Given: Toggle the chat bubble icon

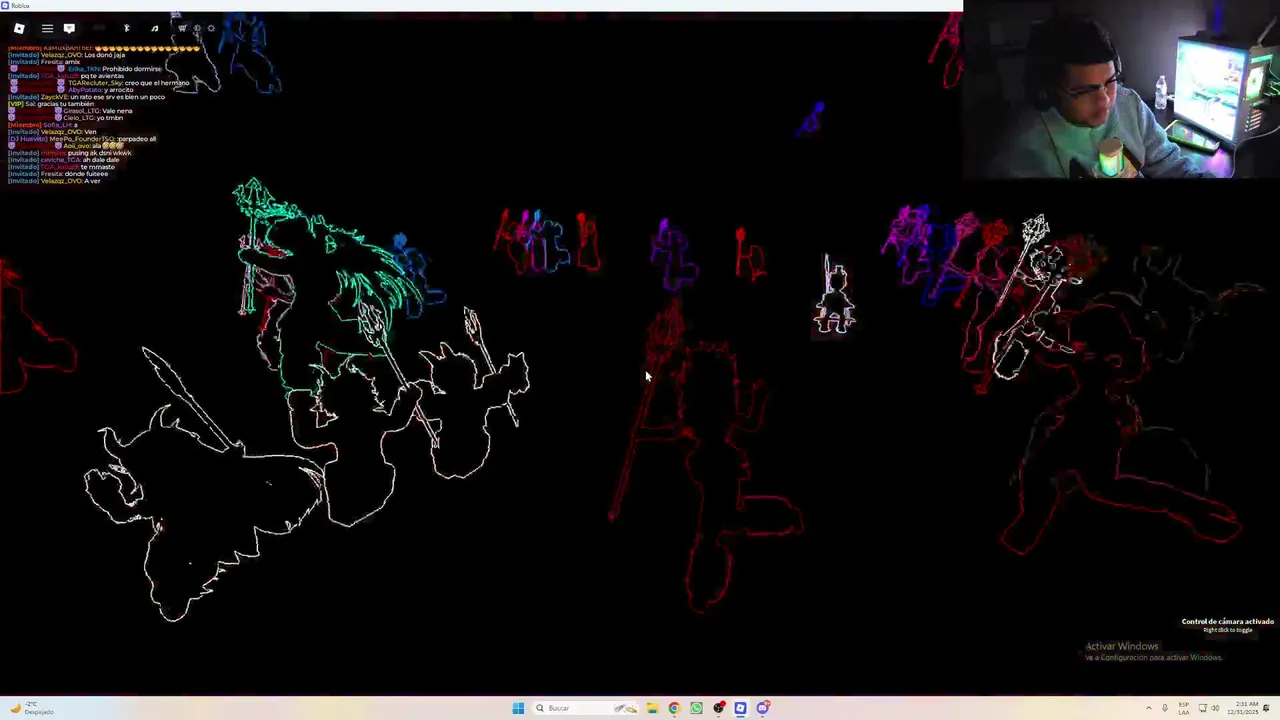Looking at the screenshot, I should [x=69, y=28].
